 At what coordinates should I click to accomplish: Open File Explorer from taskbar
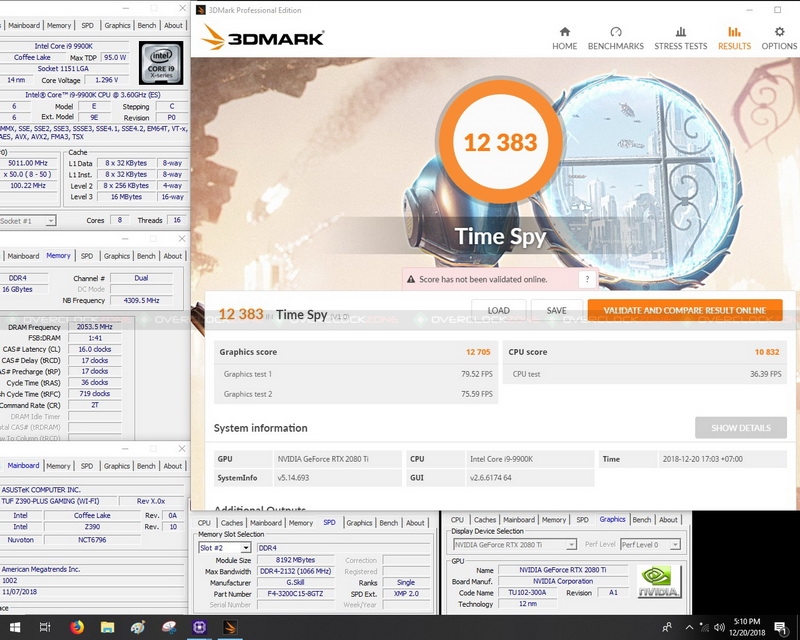point(107,627)
